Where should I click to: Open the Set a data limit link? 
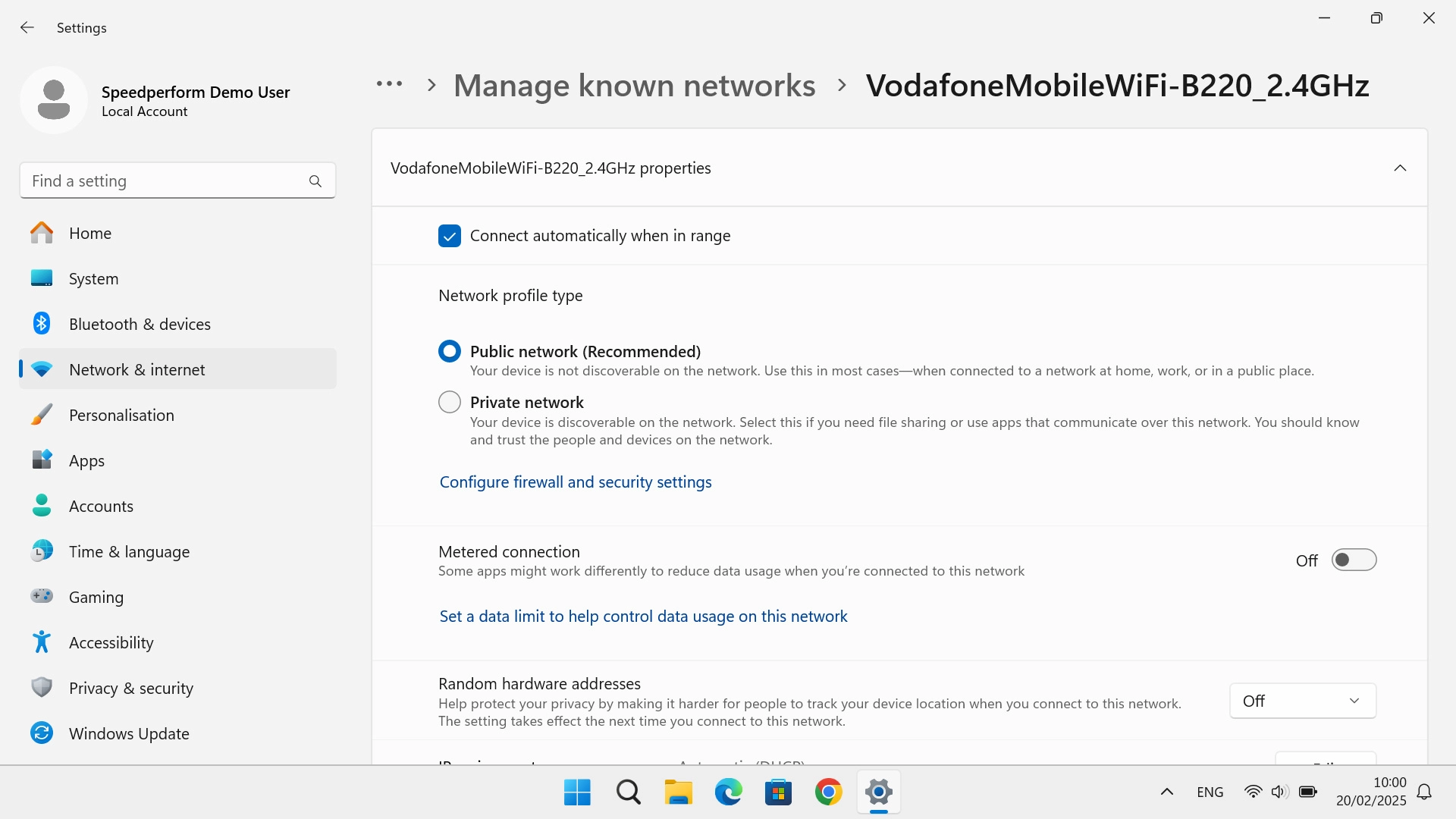point(643,617)
